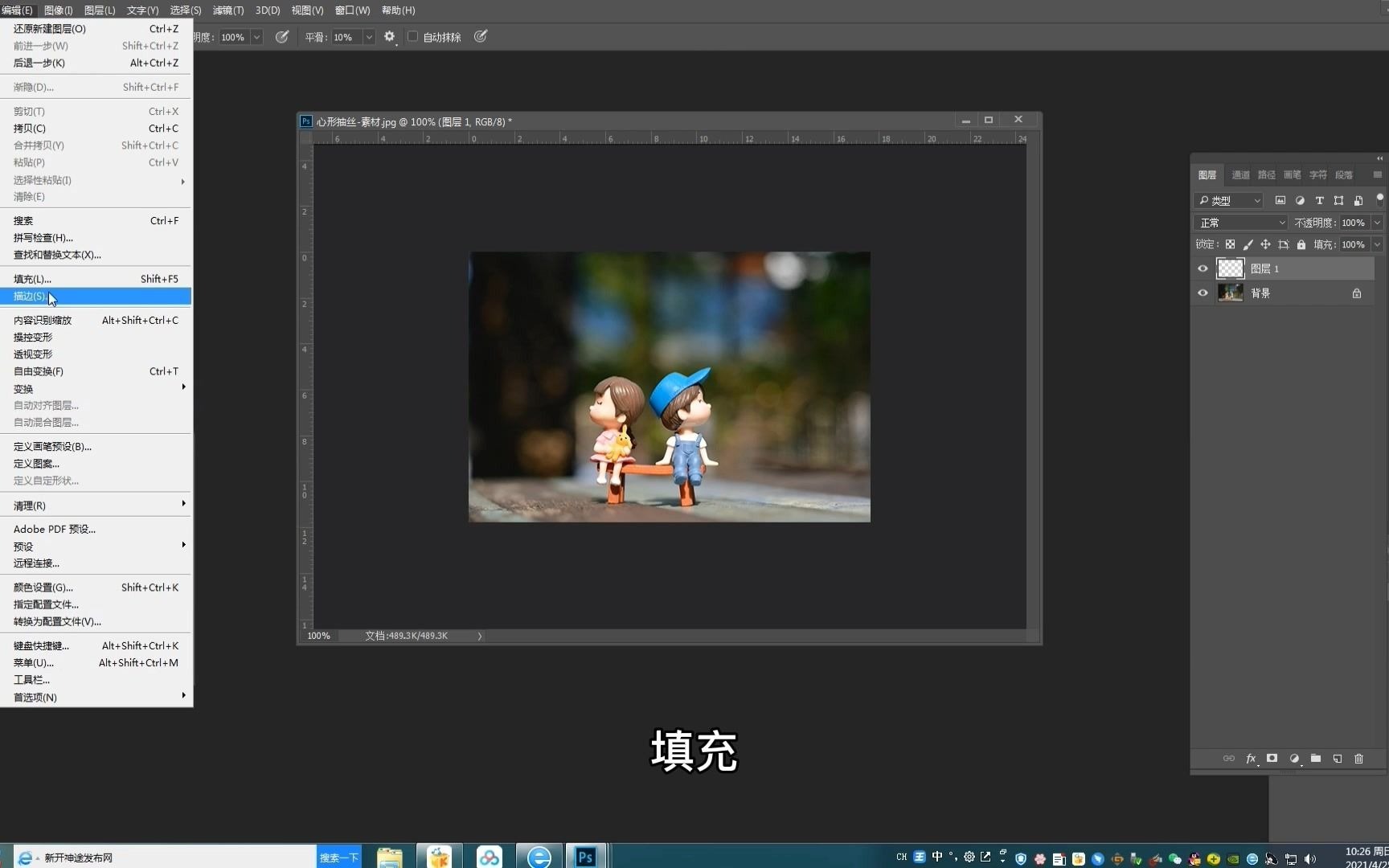Click the smoothing options gear icon
Viewport: 1389px width, 868px height.
tap(390, 36)
